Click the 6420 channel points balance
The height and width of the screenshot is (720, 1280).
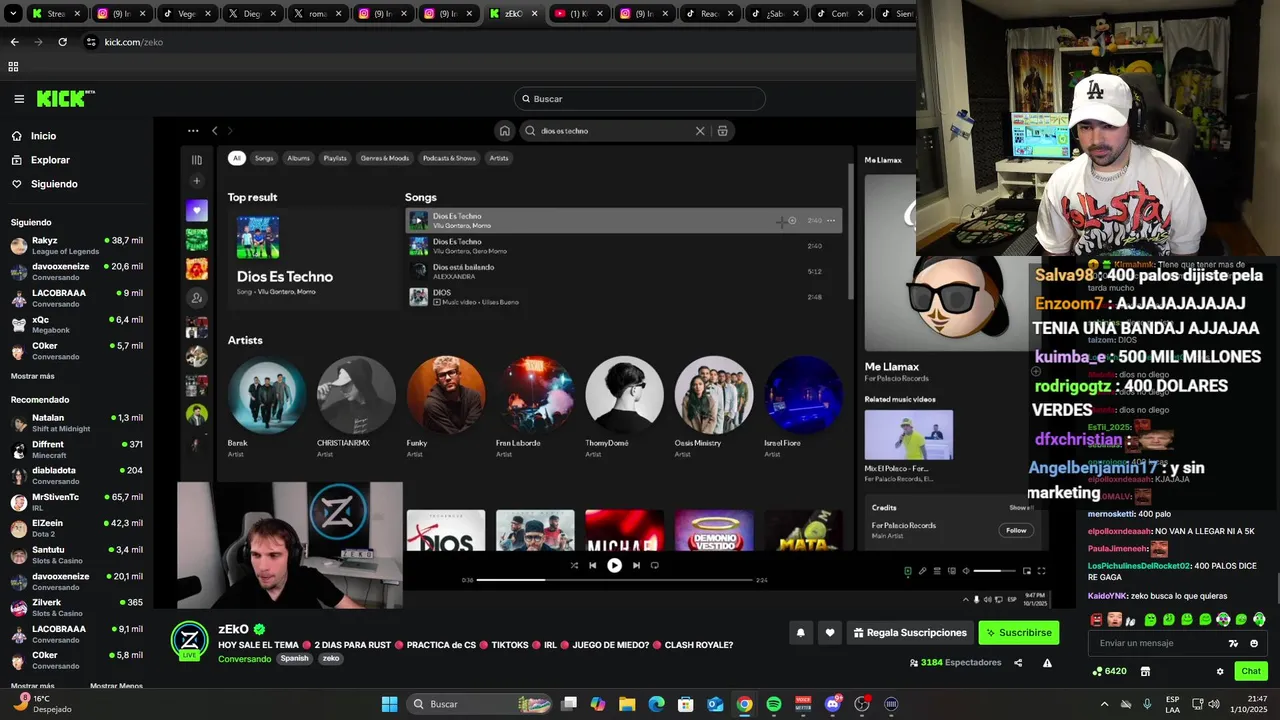(x=1110, y=671)
